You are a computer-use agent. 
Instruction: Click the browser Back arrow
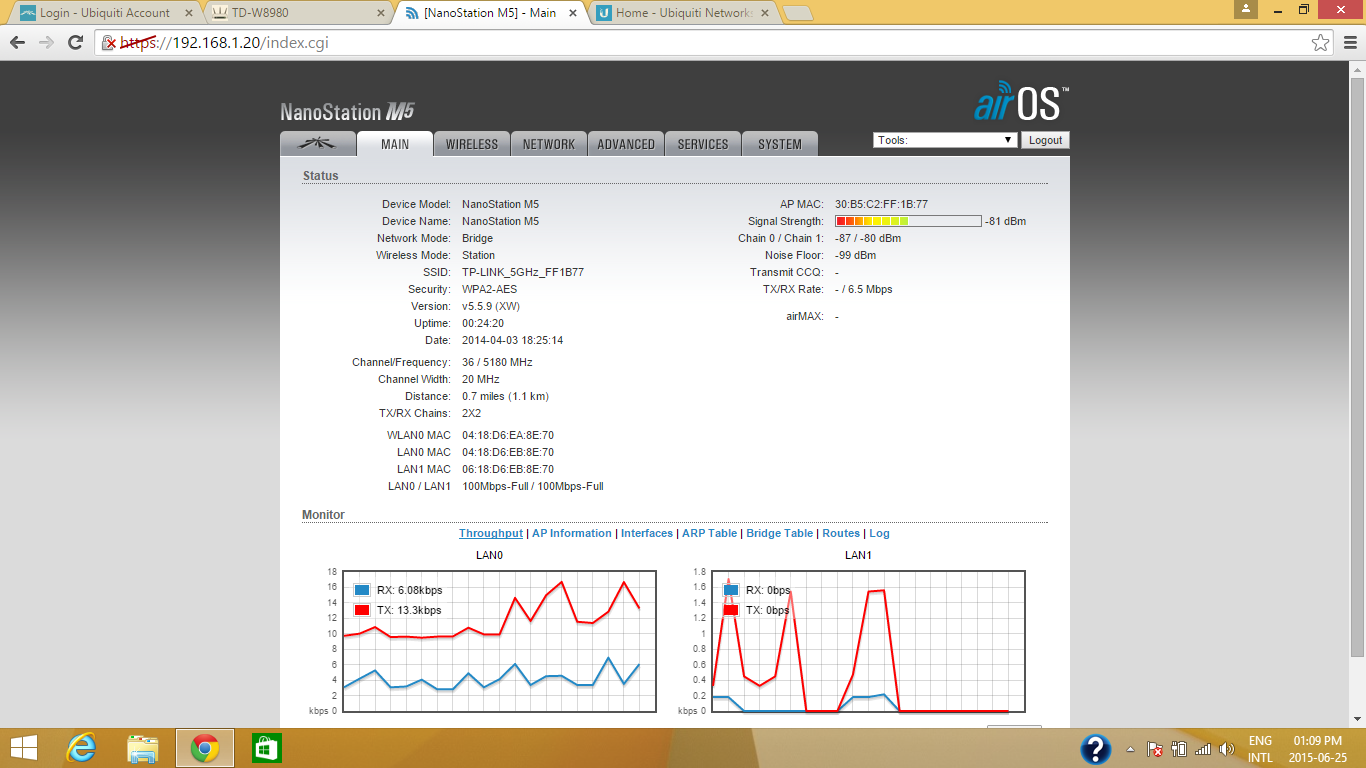pos(18,43)
